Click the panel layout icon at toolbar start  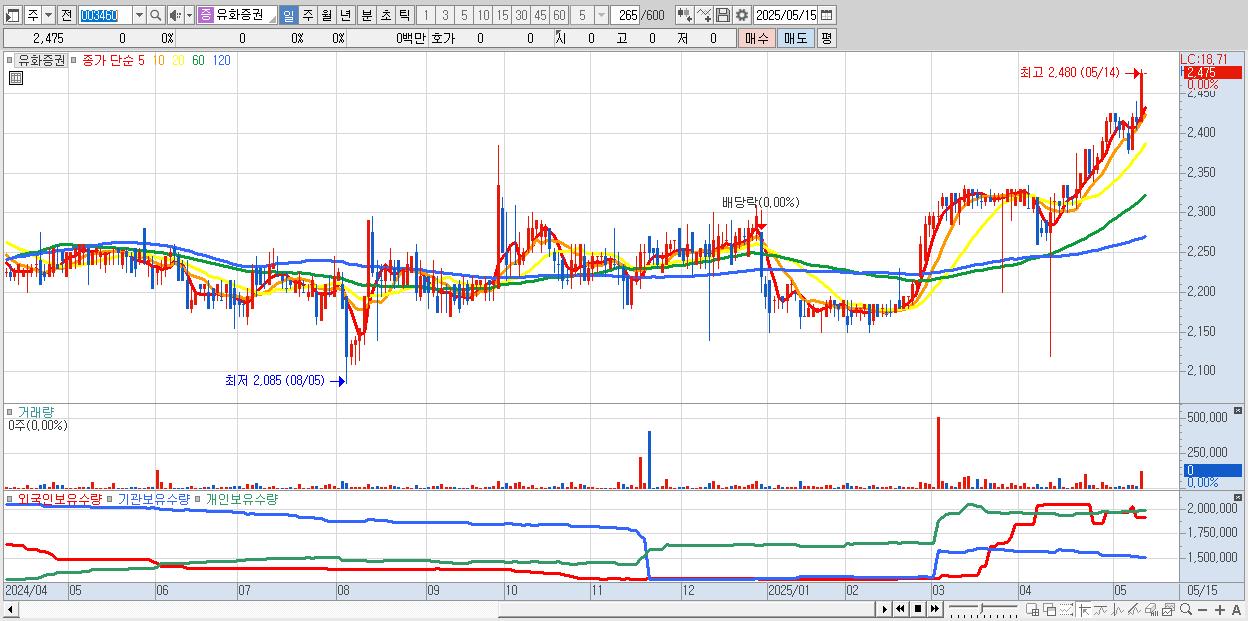click(13, 15)
